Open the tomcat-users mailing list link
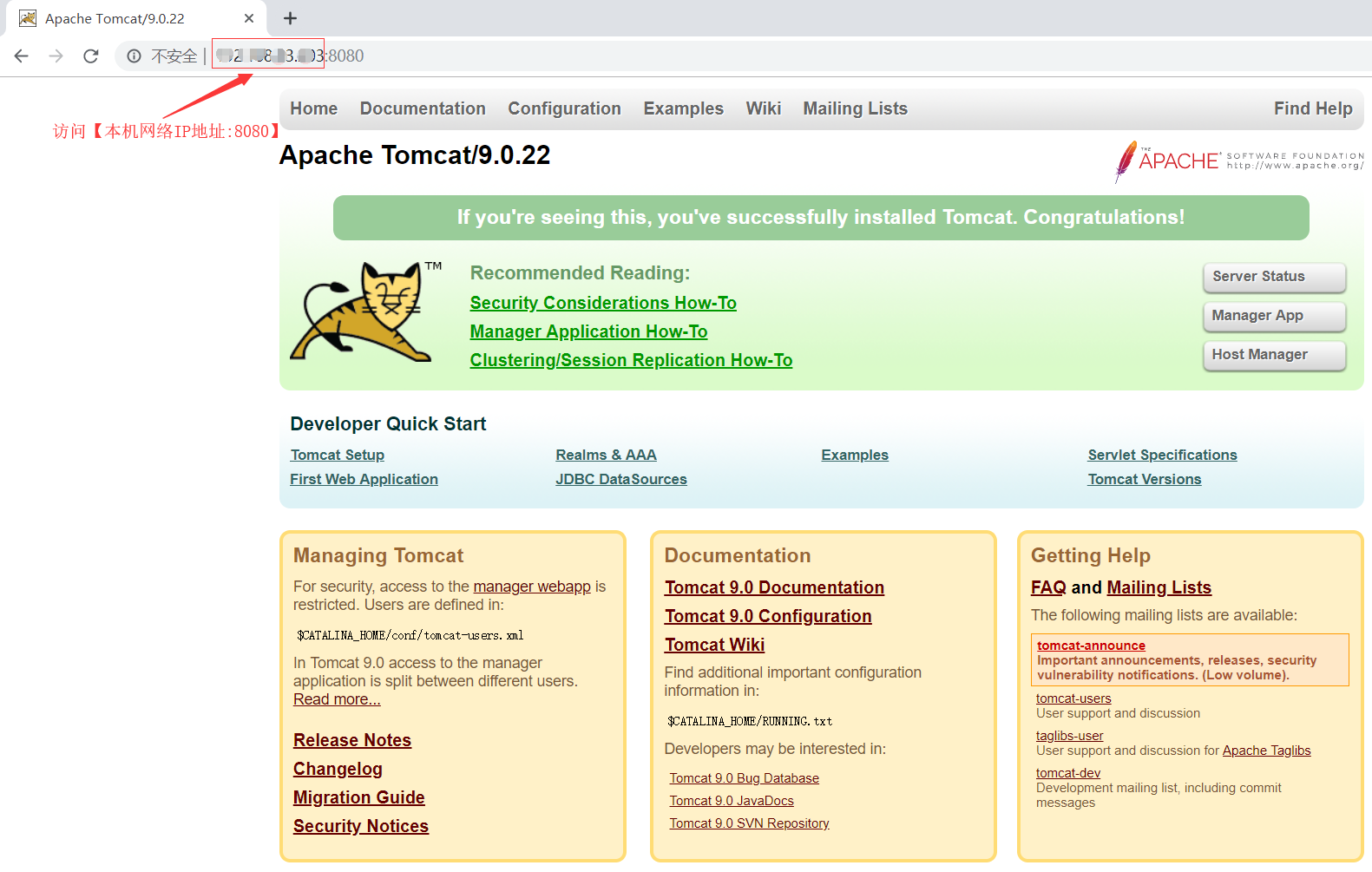The image size is (1372, 872). pyautogui.click(x=1073, y=698)
